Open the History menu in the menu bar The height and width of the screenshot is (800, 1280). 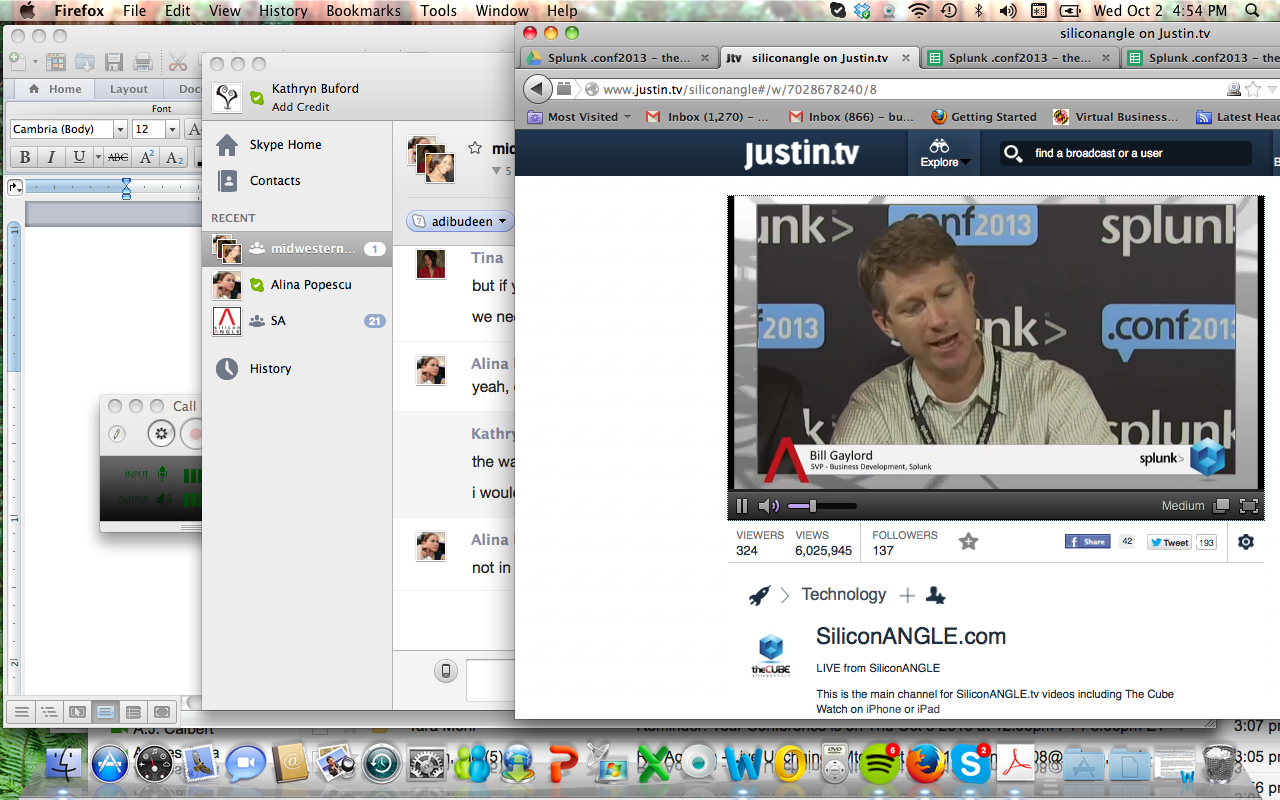283,11
